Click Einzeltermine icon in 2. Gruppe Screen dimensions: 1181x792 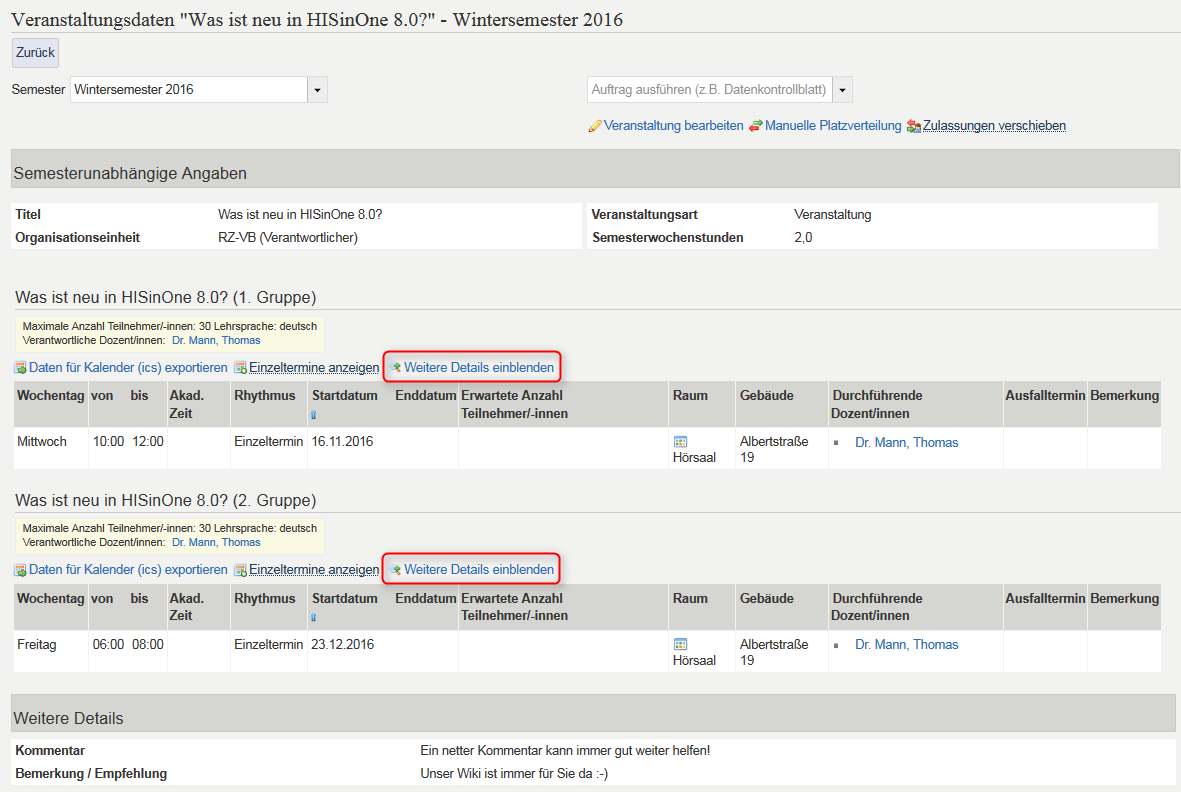[x=240, y=571]
